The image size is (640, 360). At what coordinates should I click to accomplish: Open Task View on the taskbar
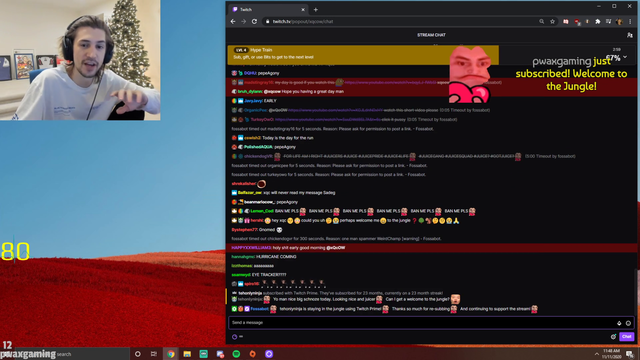point(154,354)
